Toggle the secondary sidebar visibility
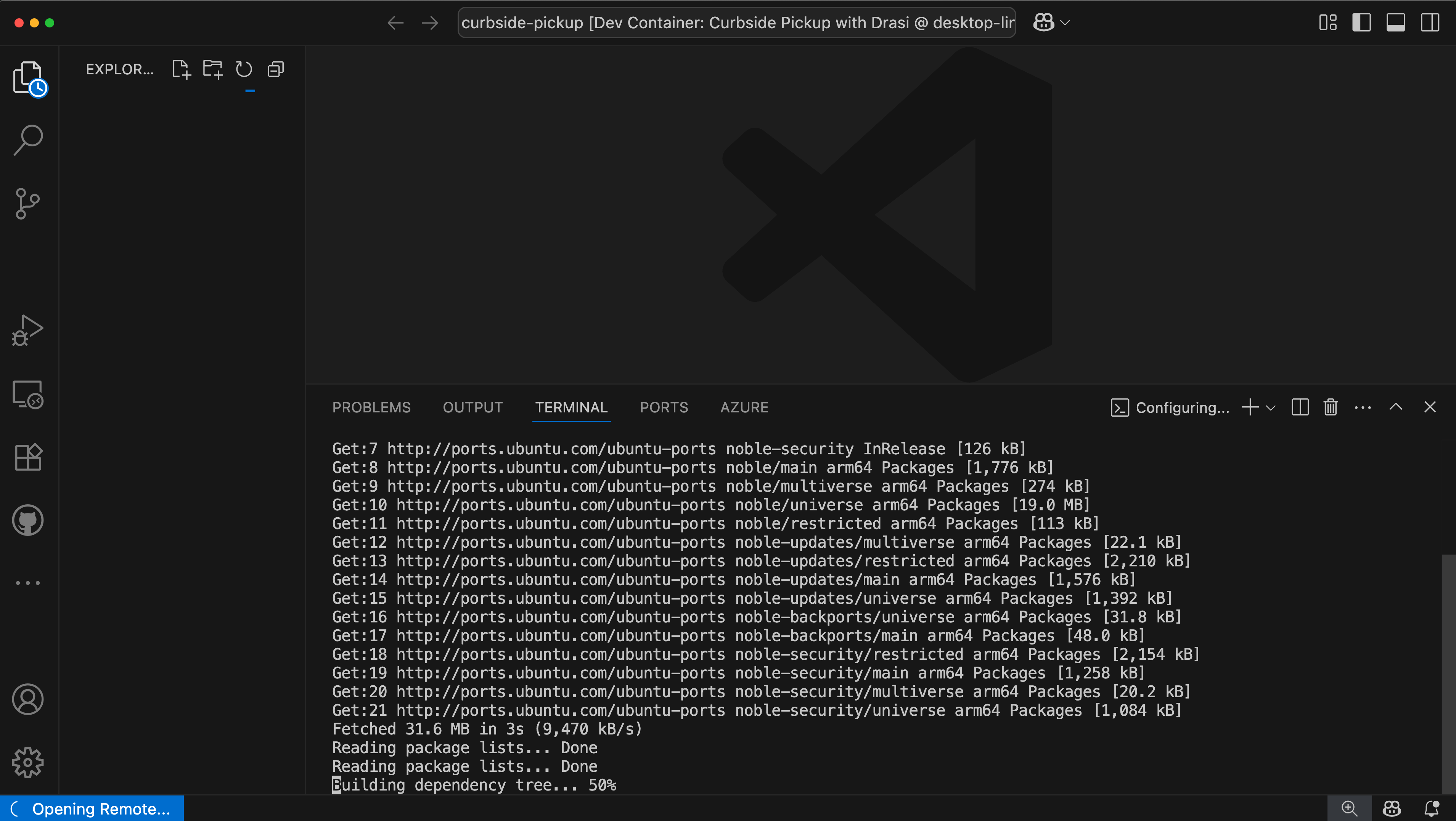Image resolution: width=1456 pixels, height=821 pixels. pos(1430,22)
